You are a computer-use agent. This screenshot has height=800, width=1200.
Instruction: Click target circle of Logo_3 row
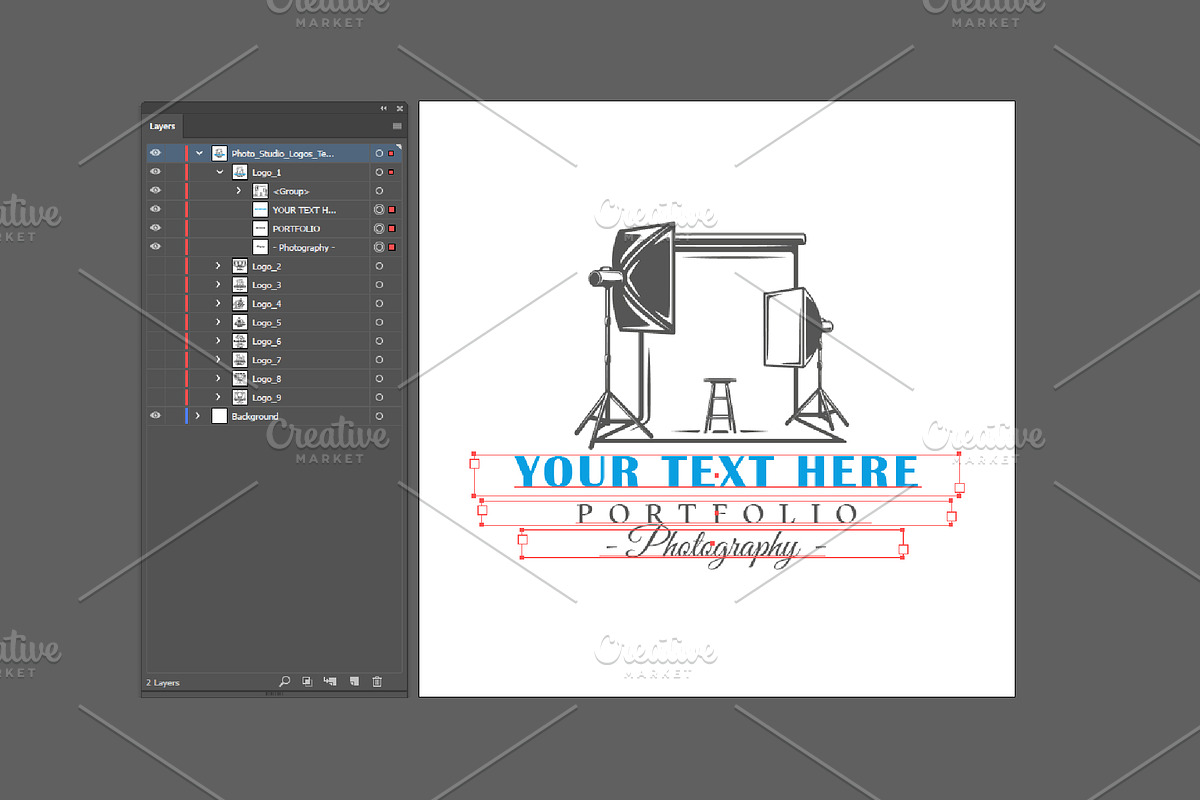click(379, 285)
